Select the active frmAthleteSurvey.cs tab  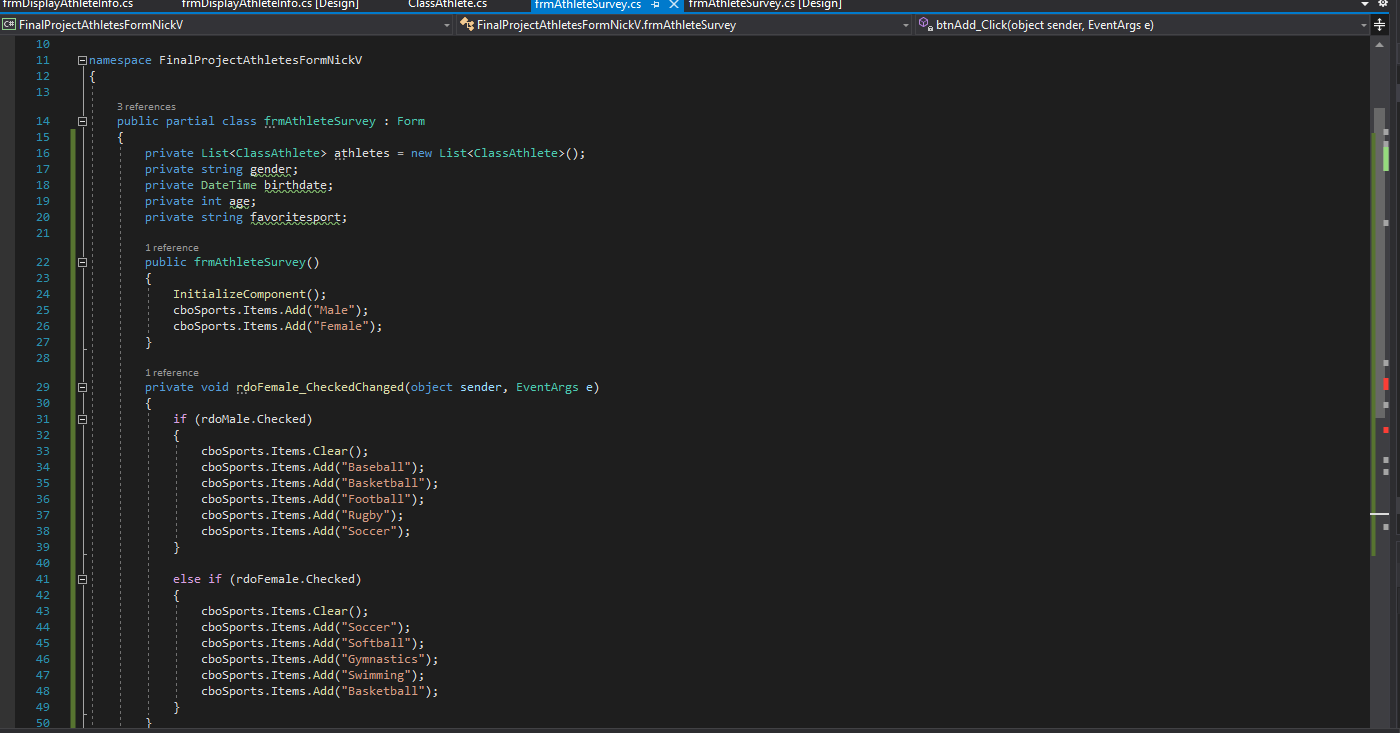[x=588, y=4]
